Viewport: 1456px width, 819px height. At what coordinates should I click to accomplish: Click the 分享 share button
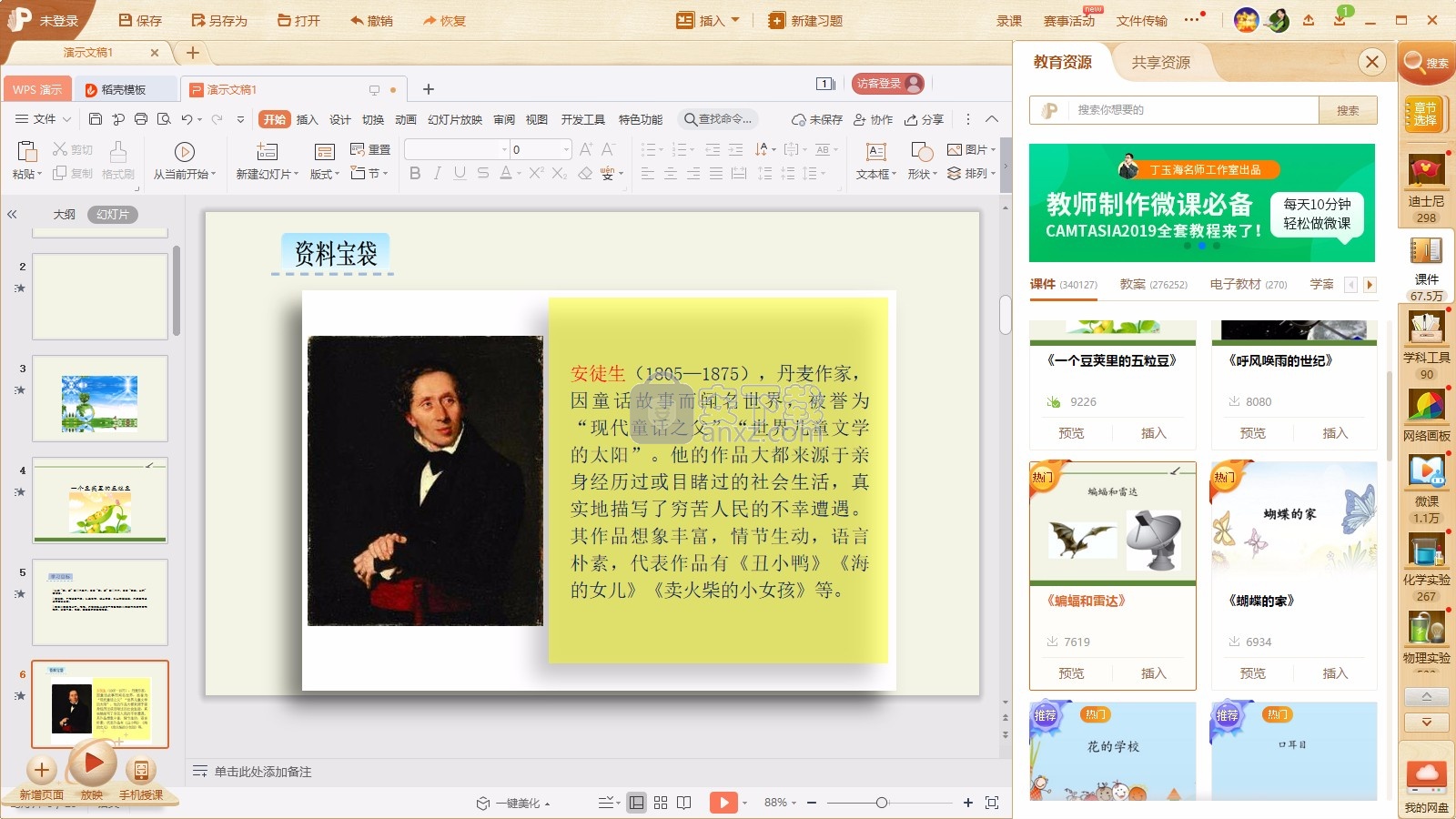[924, 119]
